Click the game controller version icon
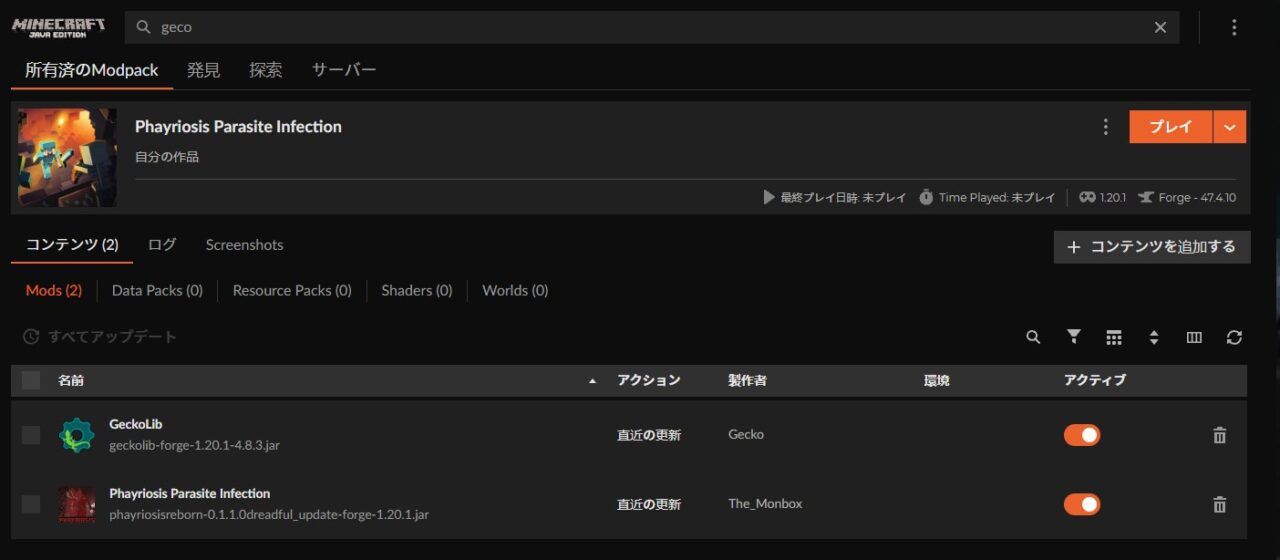1280x560 pixels. tap(1087, 197)
